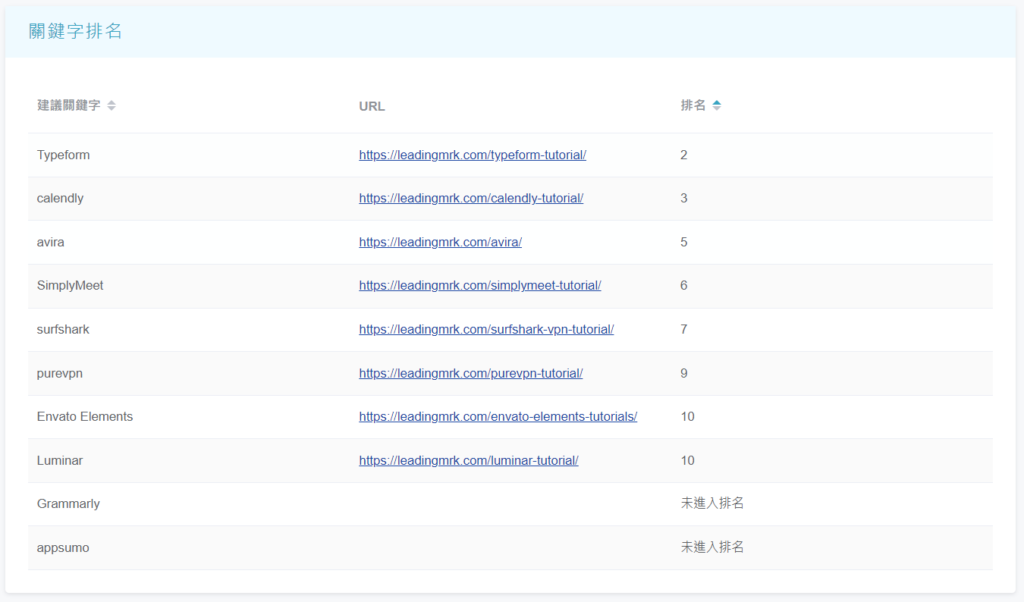1024x602 pixels.
Task: Click rank 10 in the Envato Elements row
Action: (x=687, y=417)
